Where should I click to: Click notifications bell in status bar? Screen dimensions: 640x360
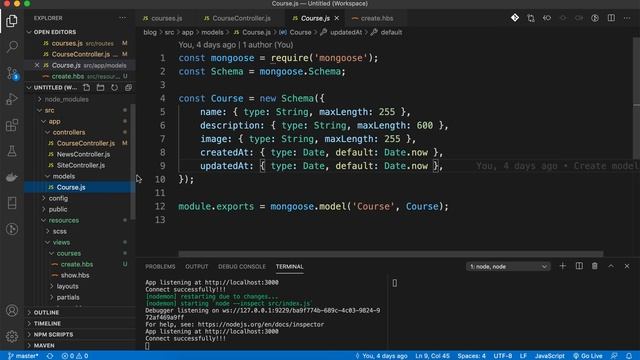pyautogui.click(x=629, y=356)
